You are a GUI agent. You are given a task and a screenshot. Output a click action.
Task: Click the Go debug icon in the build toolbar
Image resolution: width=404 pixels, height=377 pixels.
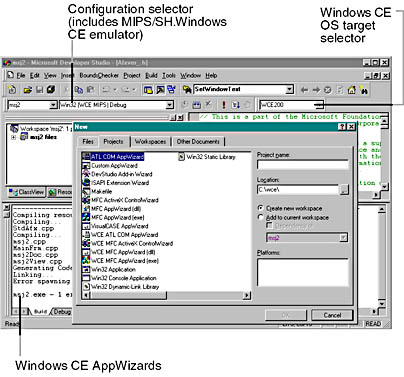pos(235,105)
